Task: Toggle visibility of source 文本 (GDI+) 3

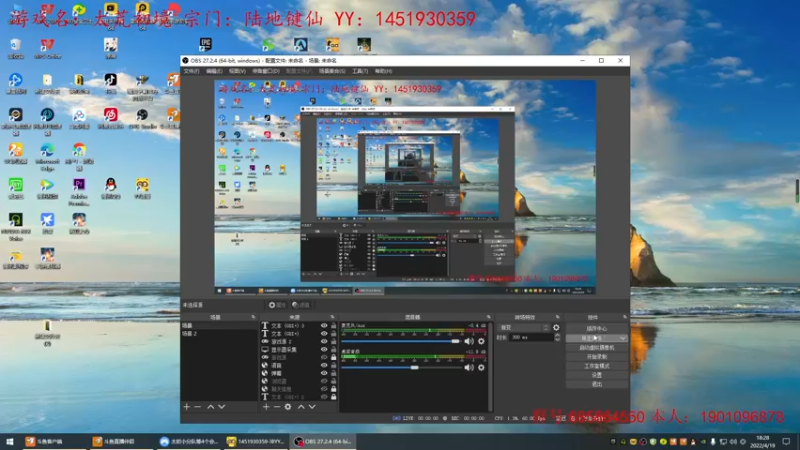Action: click(x=324, y=326)
